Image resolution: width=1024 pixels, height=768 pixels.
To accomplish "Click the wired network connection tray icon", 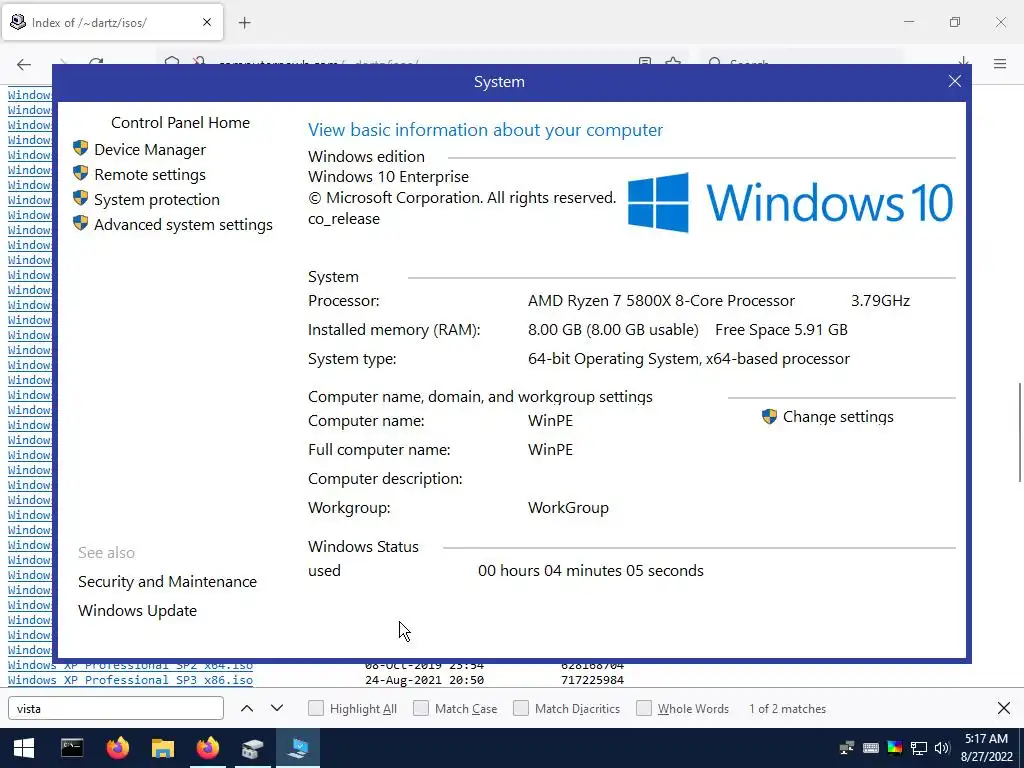I will tap(919, 748).
